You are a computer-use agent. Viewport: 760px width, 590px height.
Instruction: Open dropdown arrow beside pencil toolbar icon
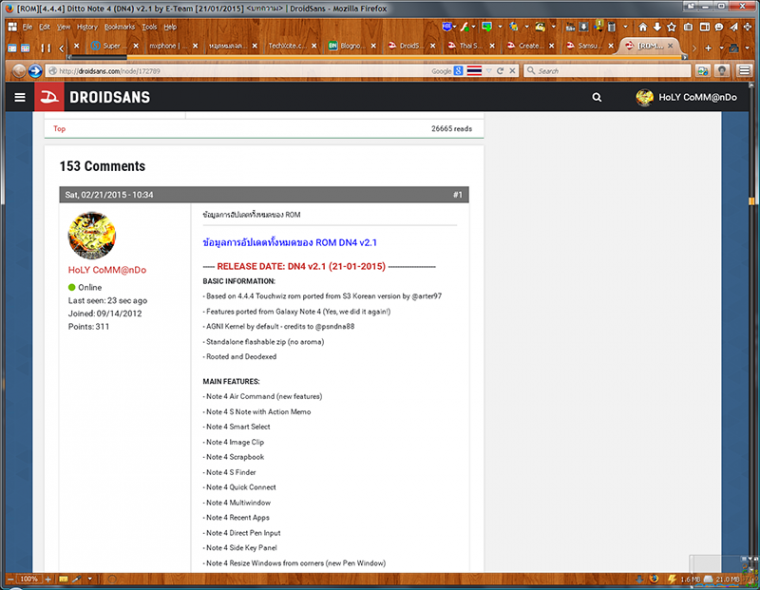474,27
